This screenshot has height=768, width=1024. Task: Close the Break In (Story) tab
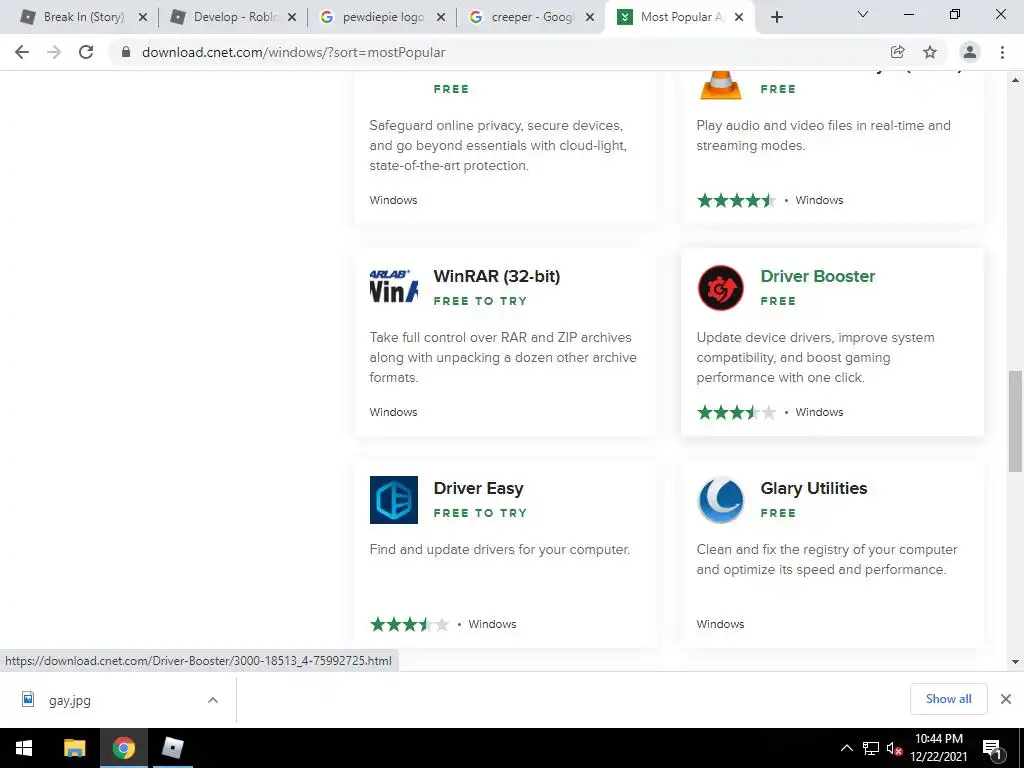143,18
